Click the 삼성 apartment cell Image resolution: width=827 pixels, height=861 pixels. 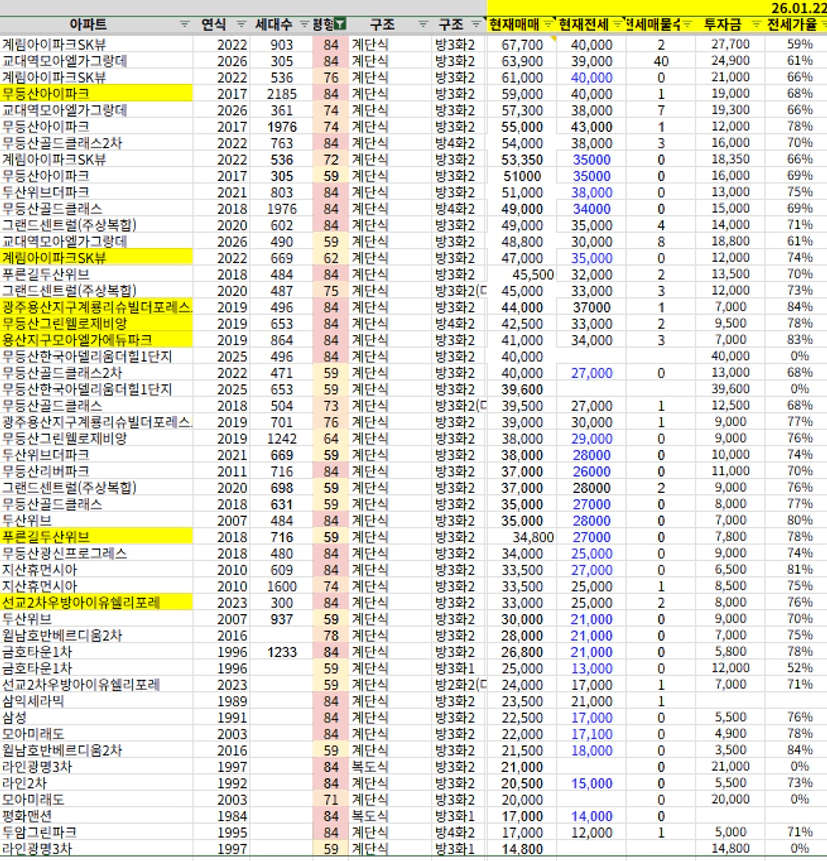pos(97,717)
